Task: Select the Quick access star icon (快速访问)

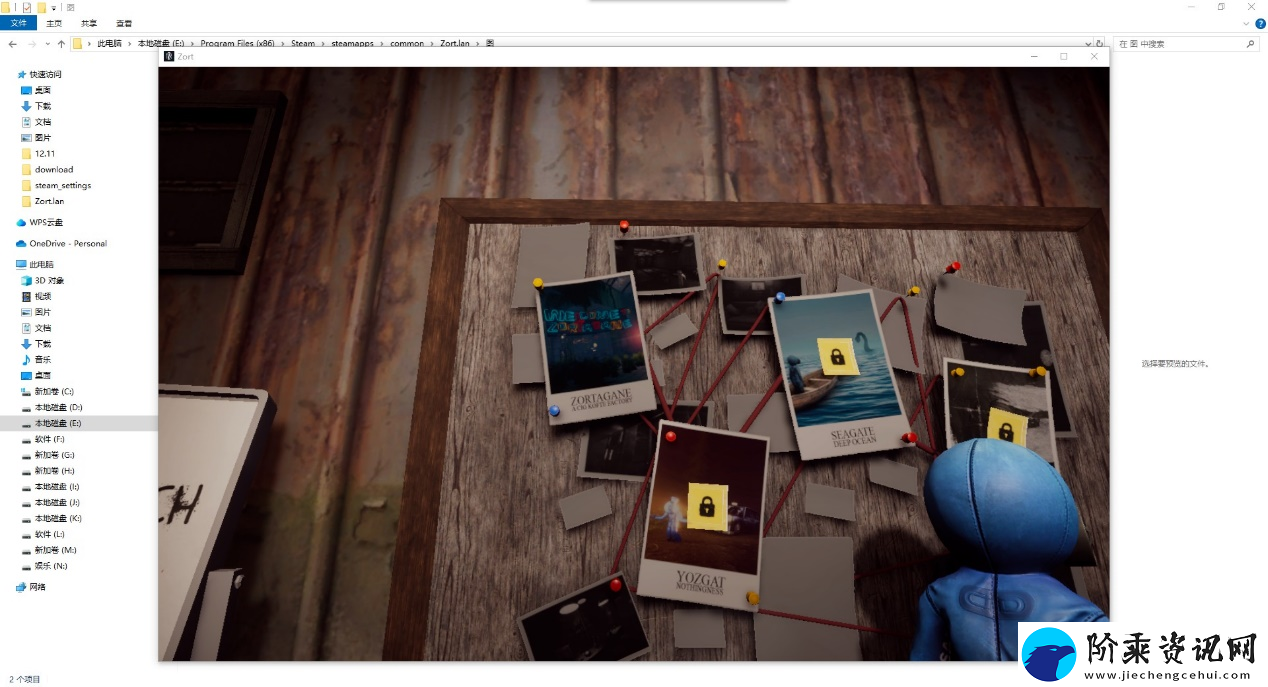Action: tap(21, 74)
